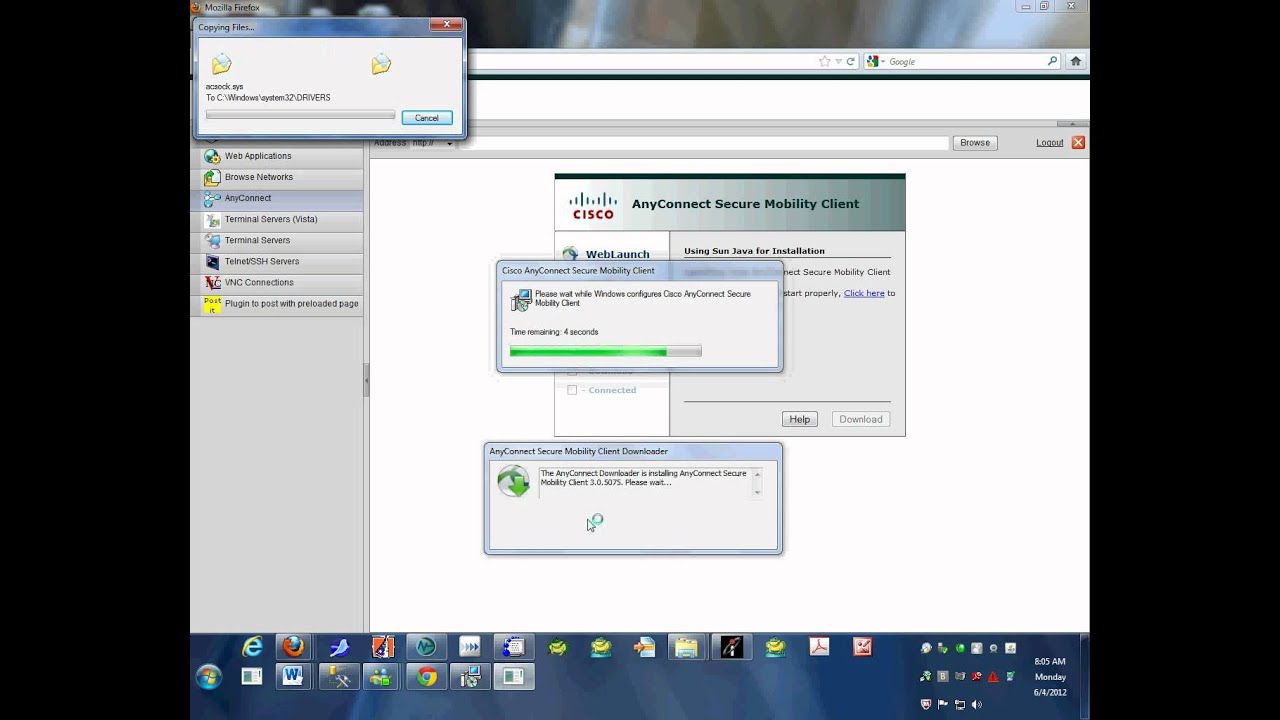Click the Windows installer computer icon
This screenshot has height=720, width=1280.
tap(521, 300)
